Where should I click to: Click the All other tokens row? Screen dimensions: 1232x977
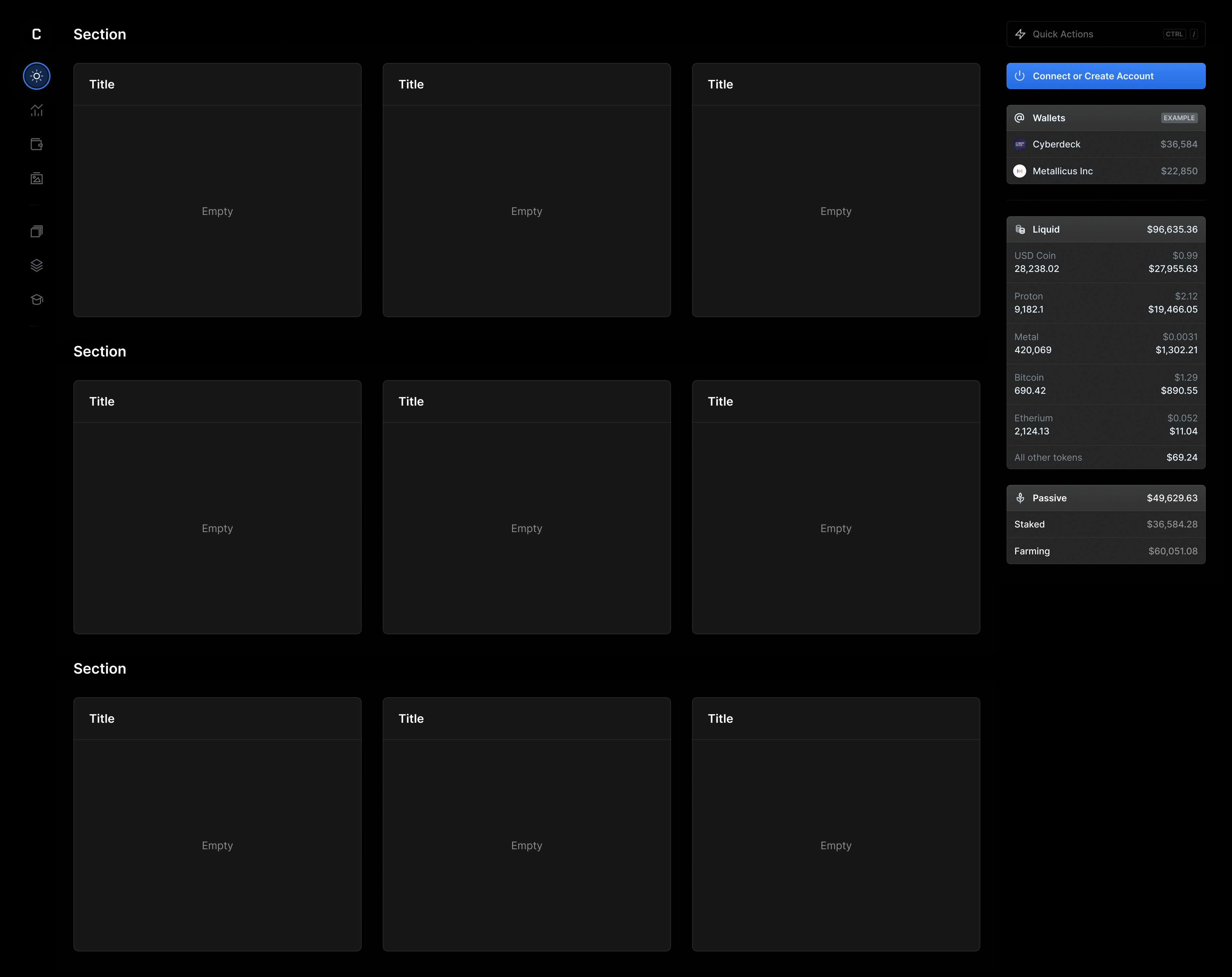(1106, 458)
